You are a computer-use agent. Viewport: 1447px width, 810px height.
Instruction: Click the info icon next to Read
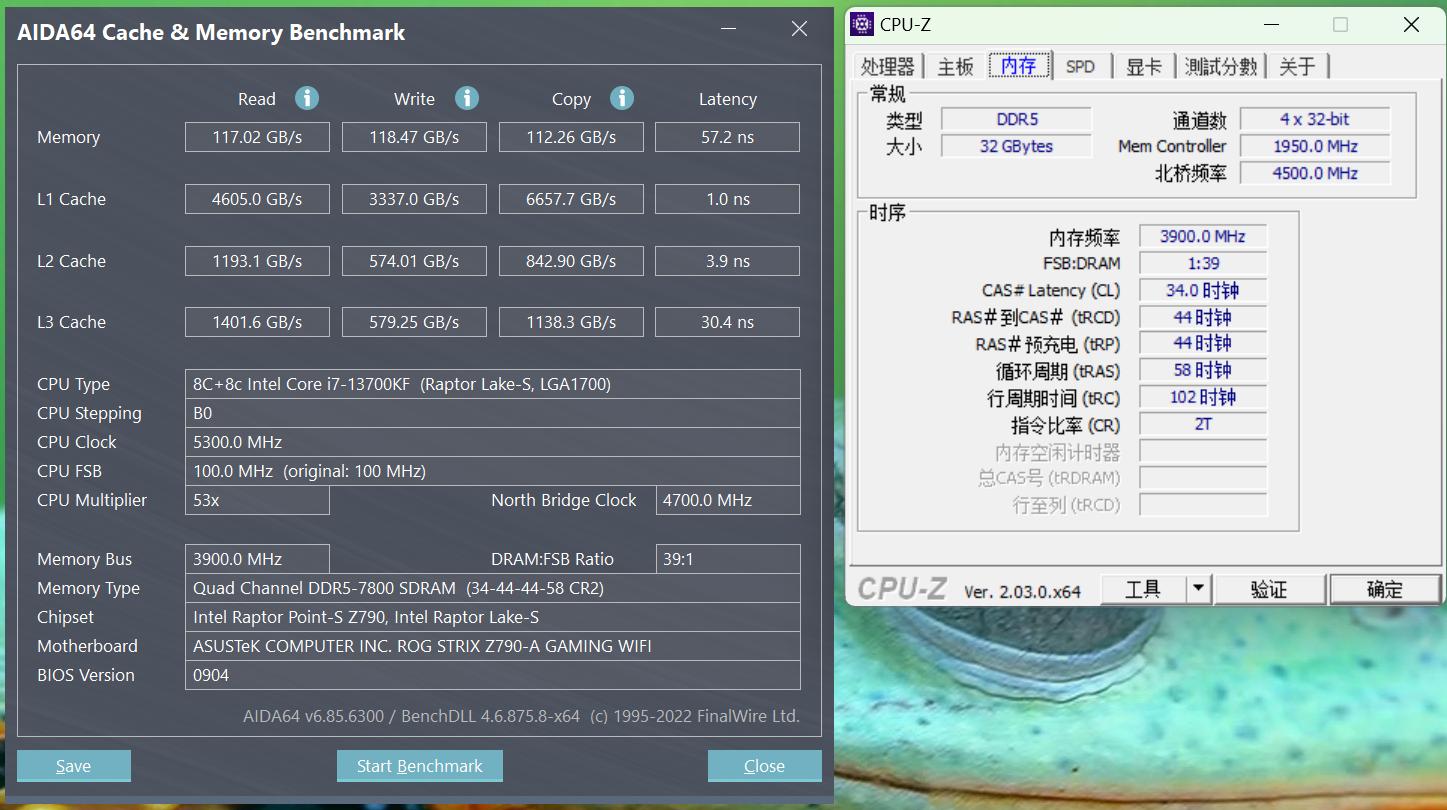pos(307,98)
